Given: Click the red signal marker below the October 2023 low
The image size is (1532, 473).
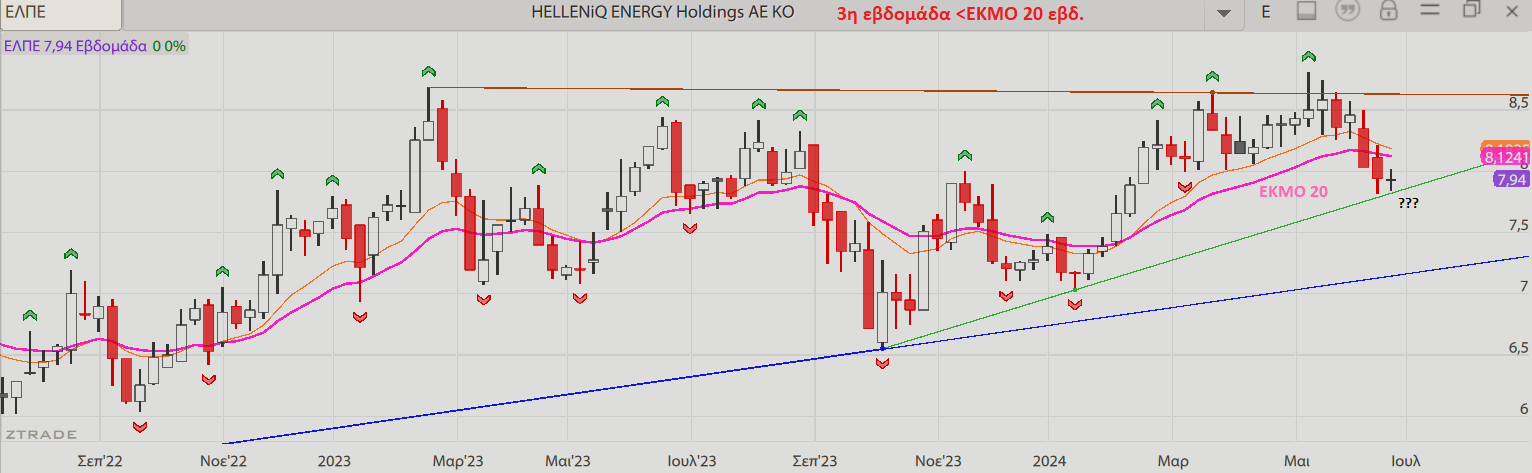Looking at the screenshot, I should (882, 364).
